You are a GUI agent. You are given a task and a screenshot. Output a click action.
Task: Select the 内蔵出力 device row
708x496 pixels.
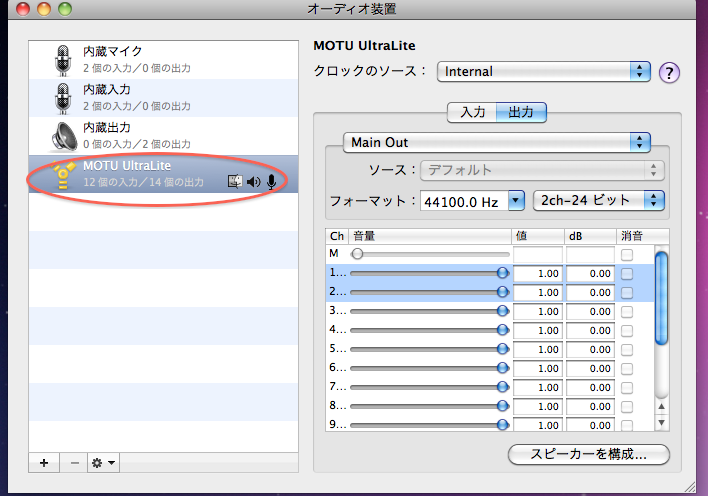163,136
